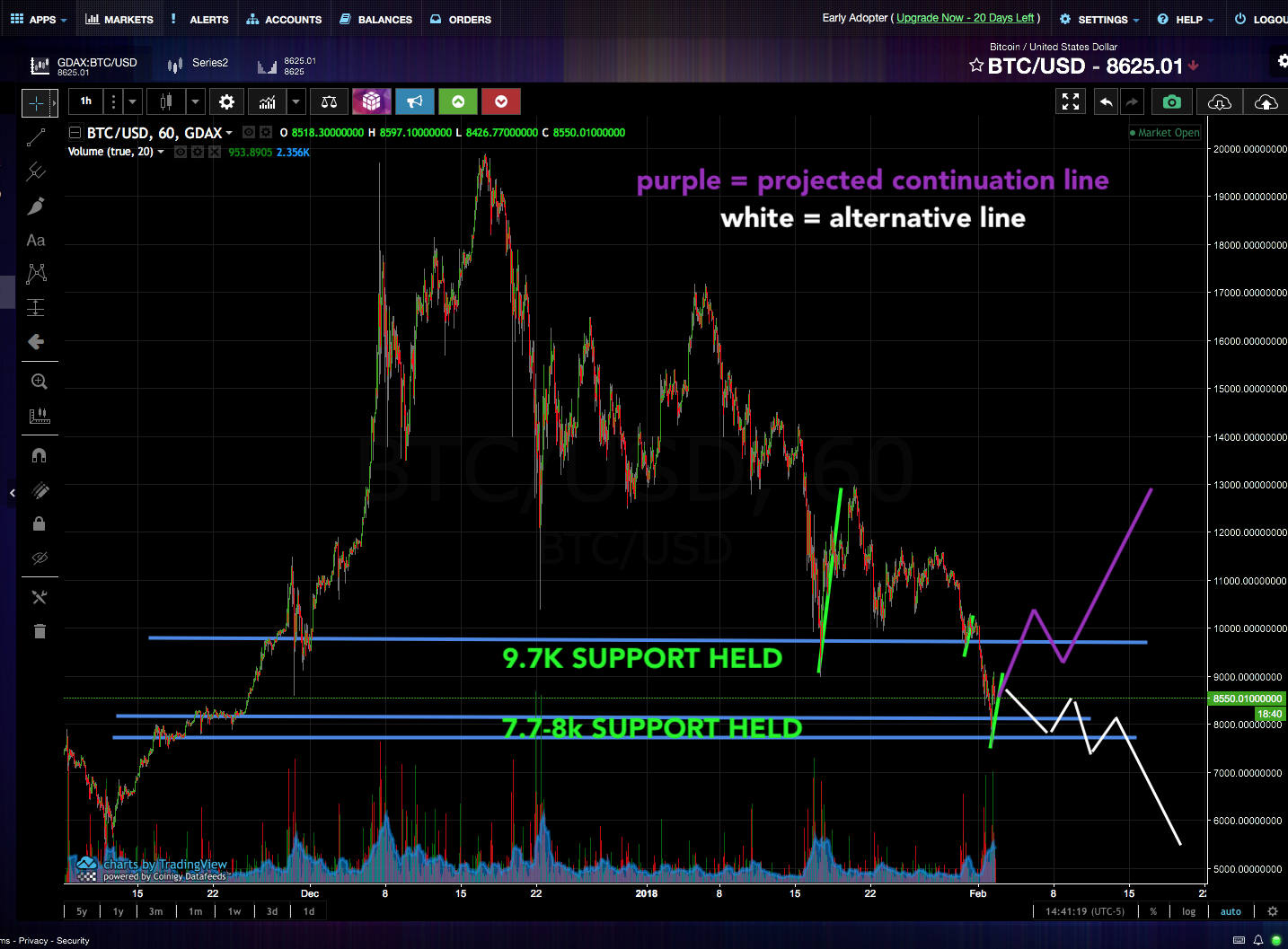Click the 1h interval button
1288x949 pixels.
coord(86,101)
